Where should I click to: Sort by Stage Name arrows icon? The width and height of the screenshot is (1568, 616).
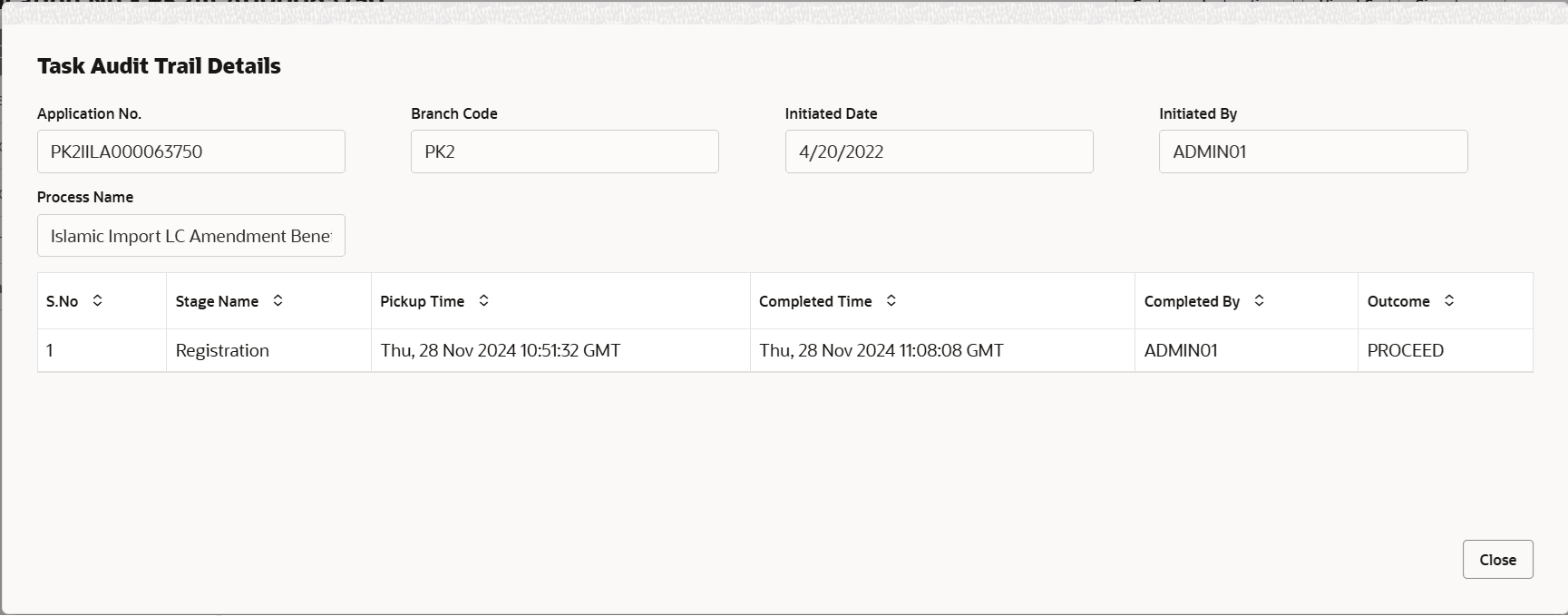pos(278,300)
